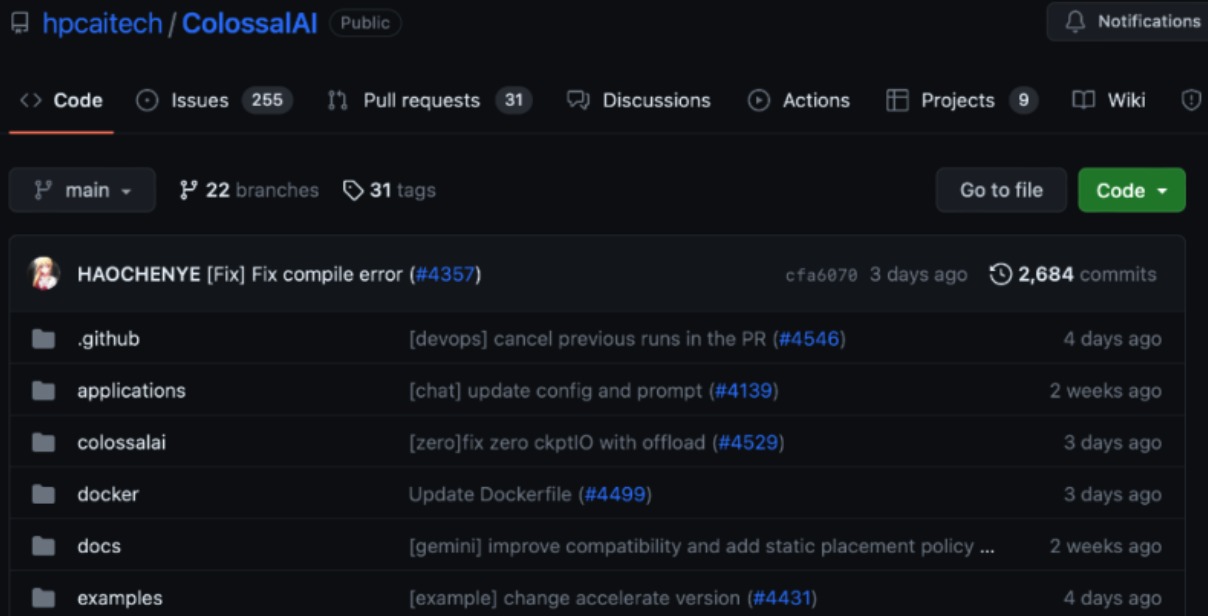Image resolution: width=1208 pixels, height=616 pixels.
Task: Open the Projects tab
Action: pos(963,100)
